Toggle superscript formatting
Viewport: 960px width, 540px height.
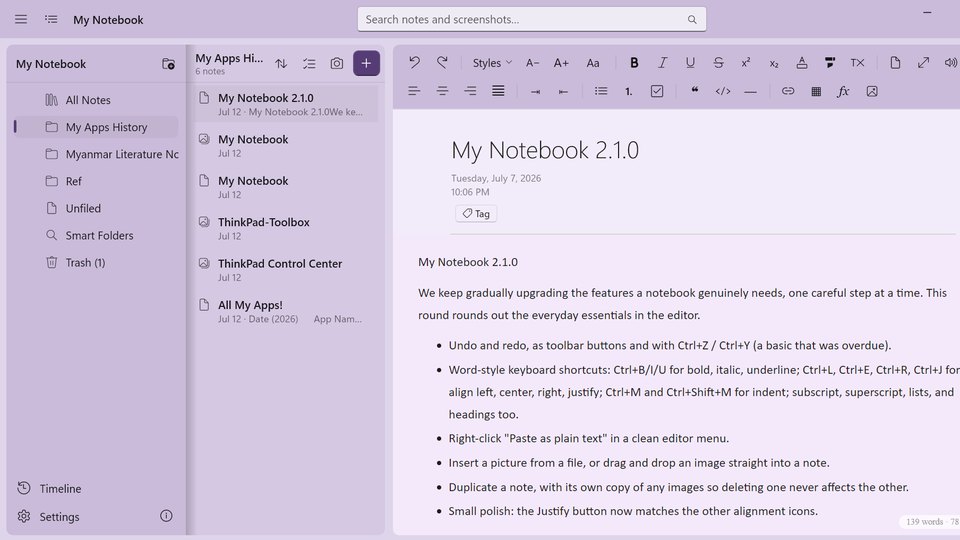pos(746,62)
